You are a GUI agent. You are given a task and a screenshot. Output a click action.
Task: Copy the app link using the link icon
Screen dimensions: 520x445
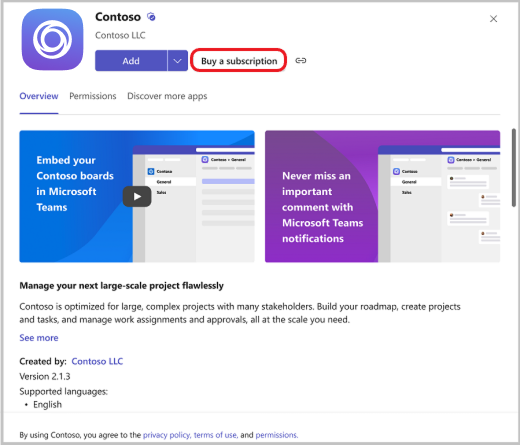(x=301, y=61)
